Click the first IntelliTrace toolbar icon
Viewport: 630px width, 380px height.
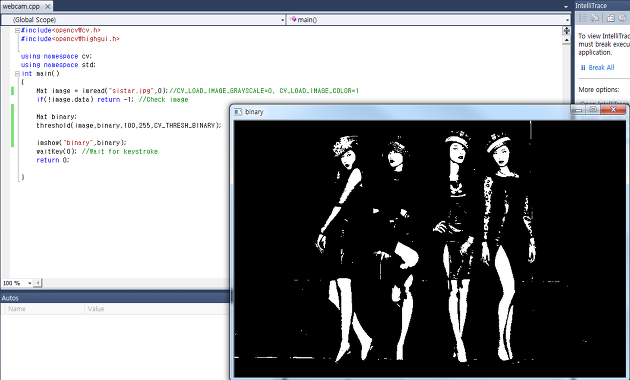click(x=582, y=18)
